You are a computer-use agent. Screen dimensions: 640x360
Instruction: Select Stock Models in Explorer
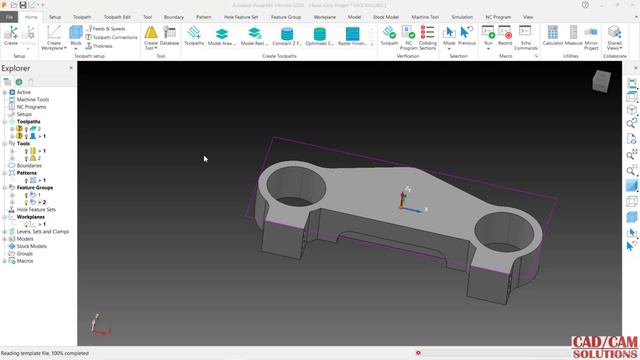click(x=31, y=247)
